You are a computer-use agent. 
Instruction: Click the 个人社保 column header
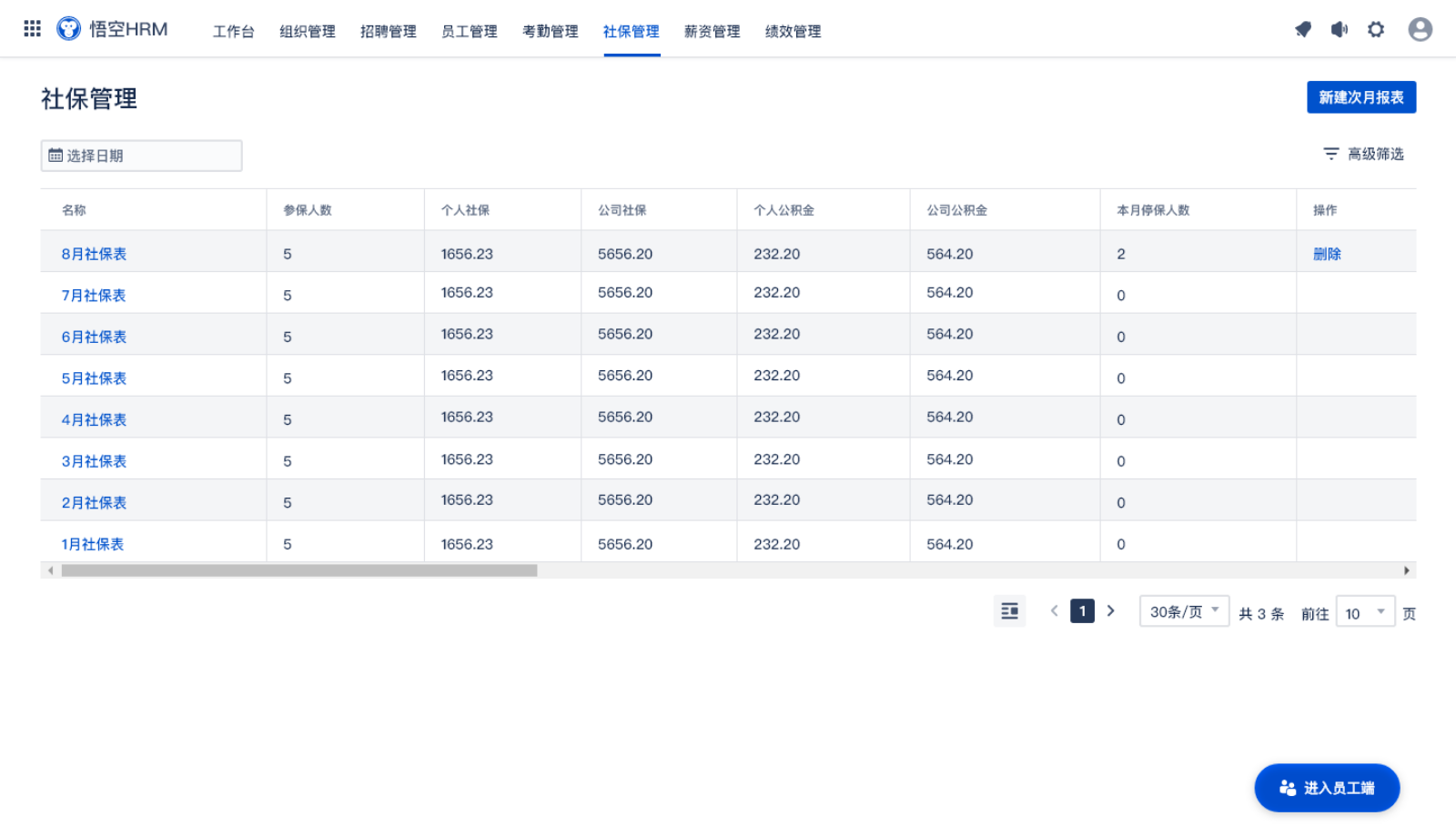tap(465, 210)
